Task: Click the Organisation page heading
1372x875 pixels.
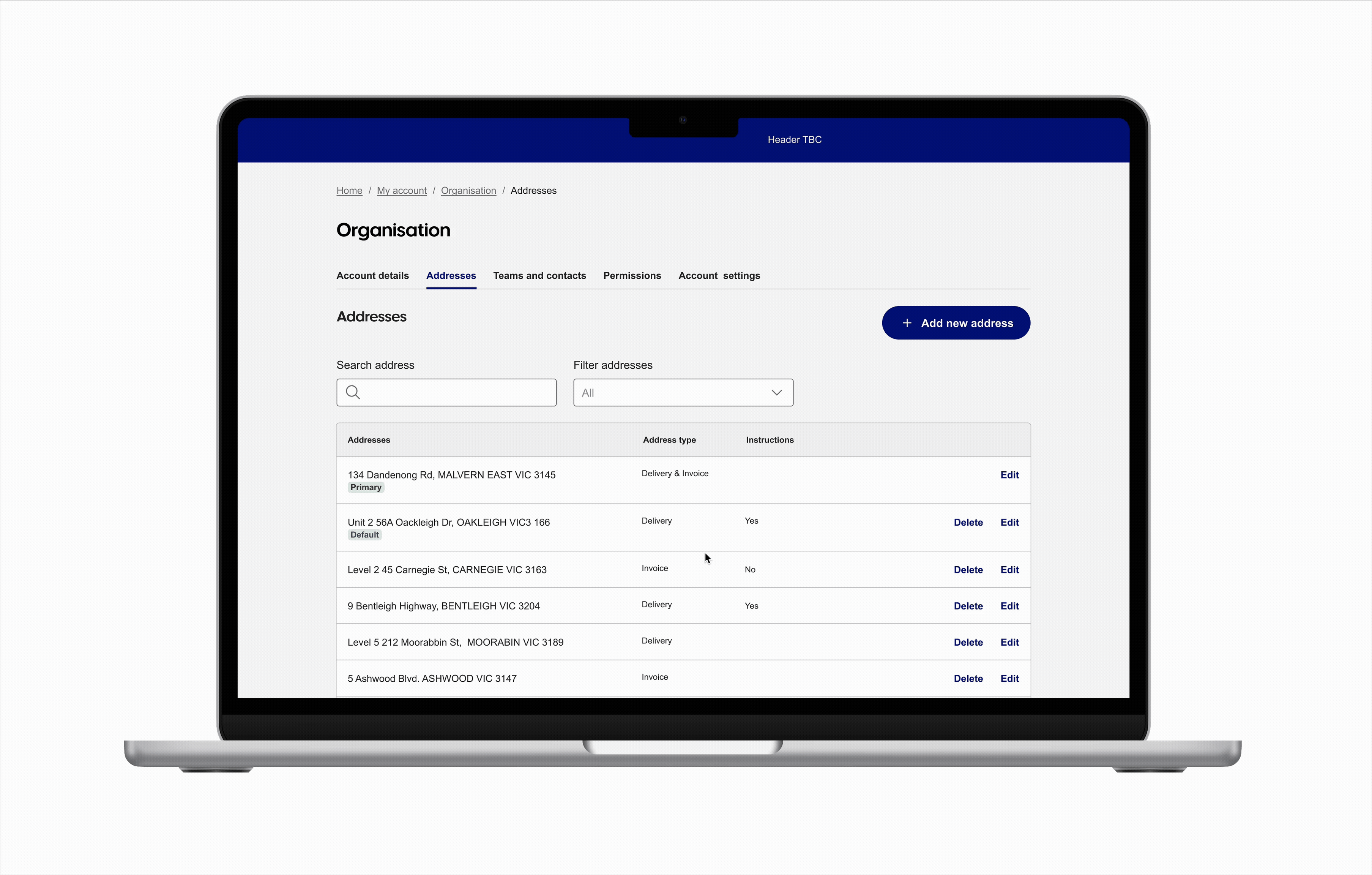Action: pos(393,230)
